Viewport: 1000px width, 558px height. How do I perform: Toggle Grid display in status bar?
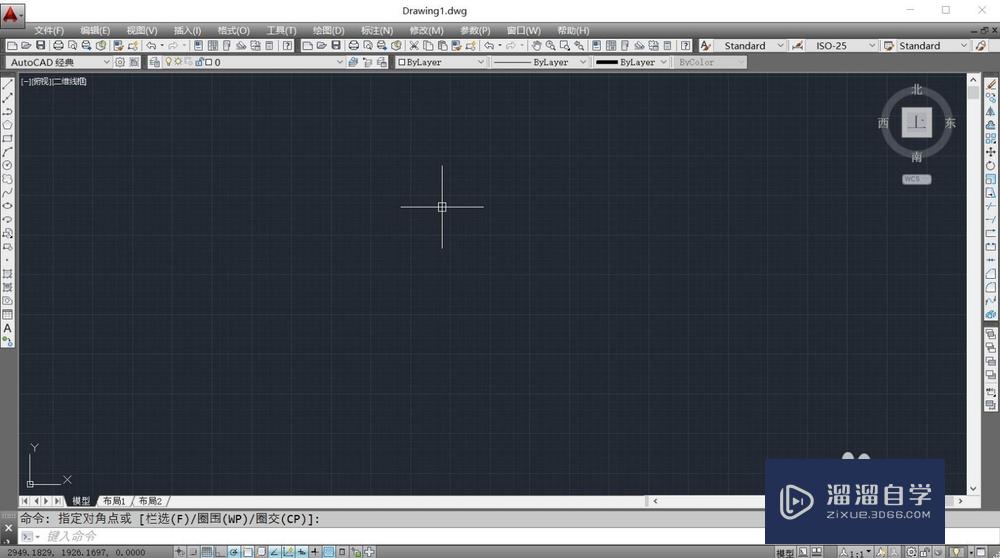(x=207, y=552)
